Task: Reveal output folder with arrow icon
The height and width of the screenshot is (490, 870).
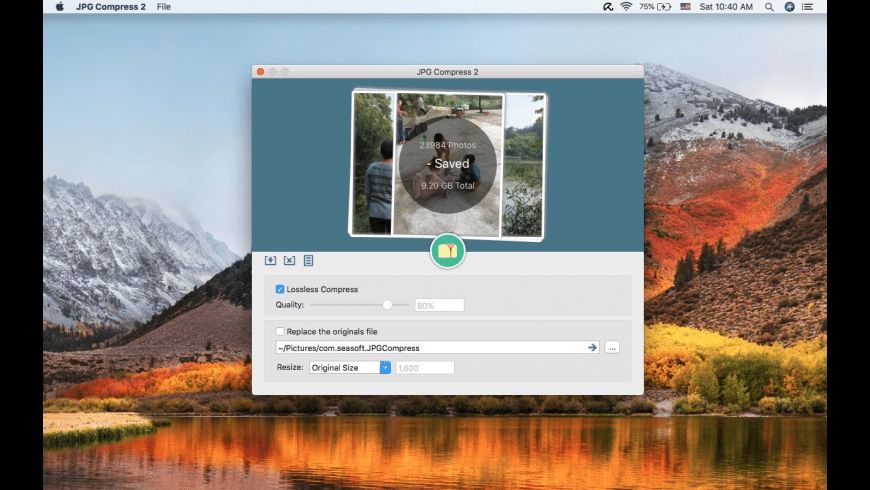Action: (592, 347)
